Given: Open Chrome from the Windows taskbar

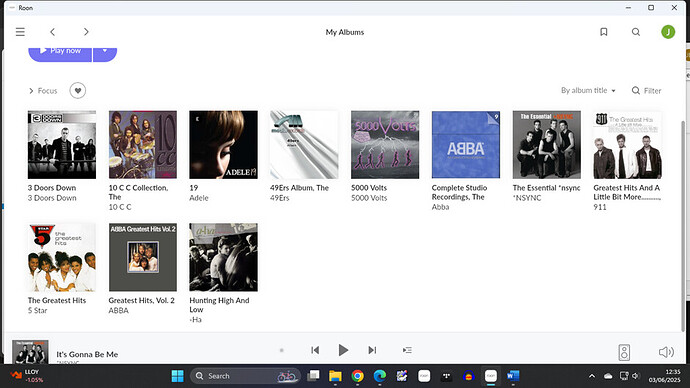Looking at the screenshot, I should [358, 376].
